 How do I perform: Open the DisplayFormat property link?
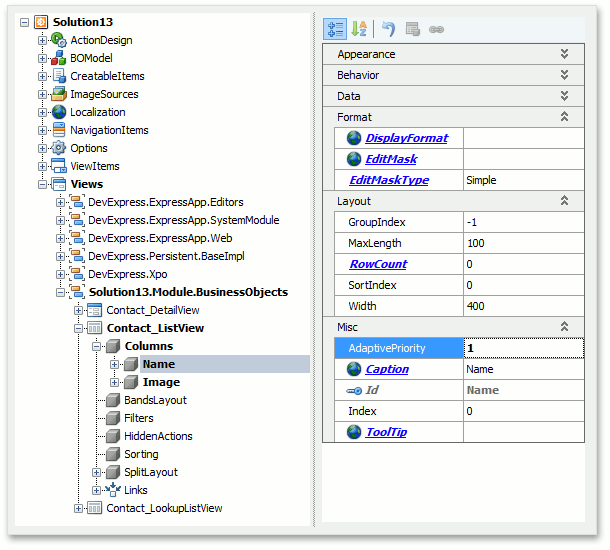407,138
